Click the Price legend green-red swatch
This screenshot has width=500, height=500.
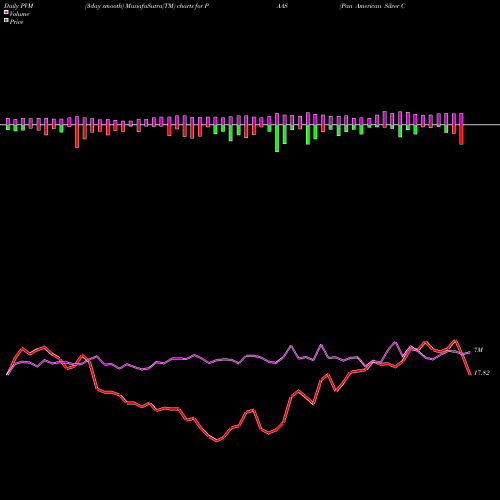coord(6,20)
